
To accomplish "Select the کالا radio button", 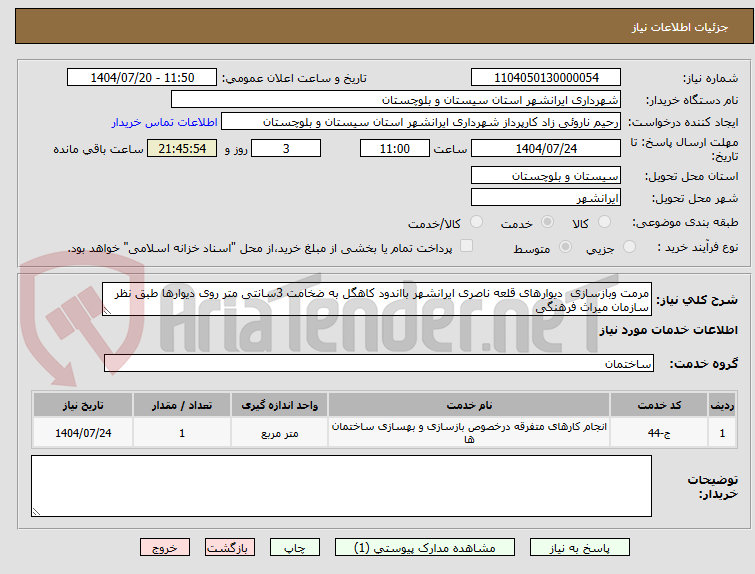I will click(604, 222).
